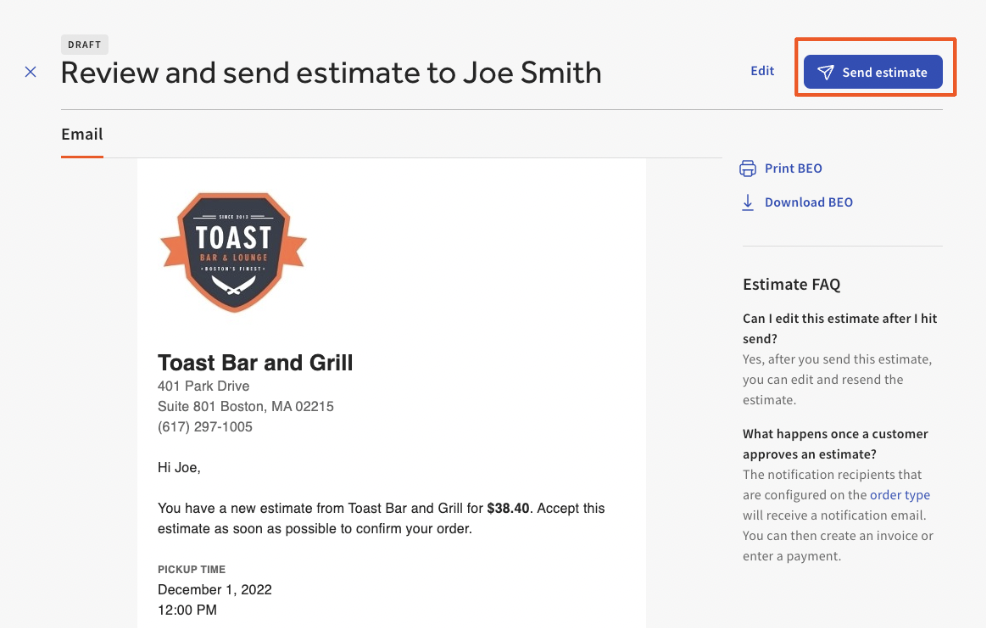Viewport: 986px width, 628px height.
Task: Click the X to close the estimate review
Action: [30, 72]
